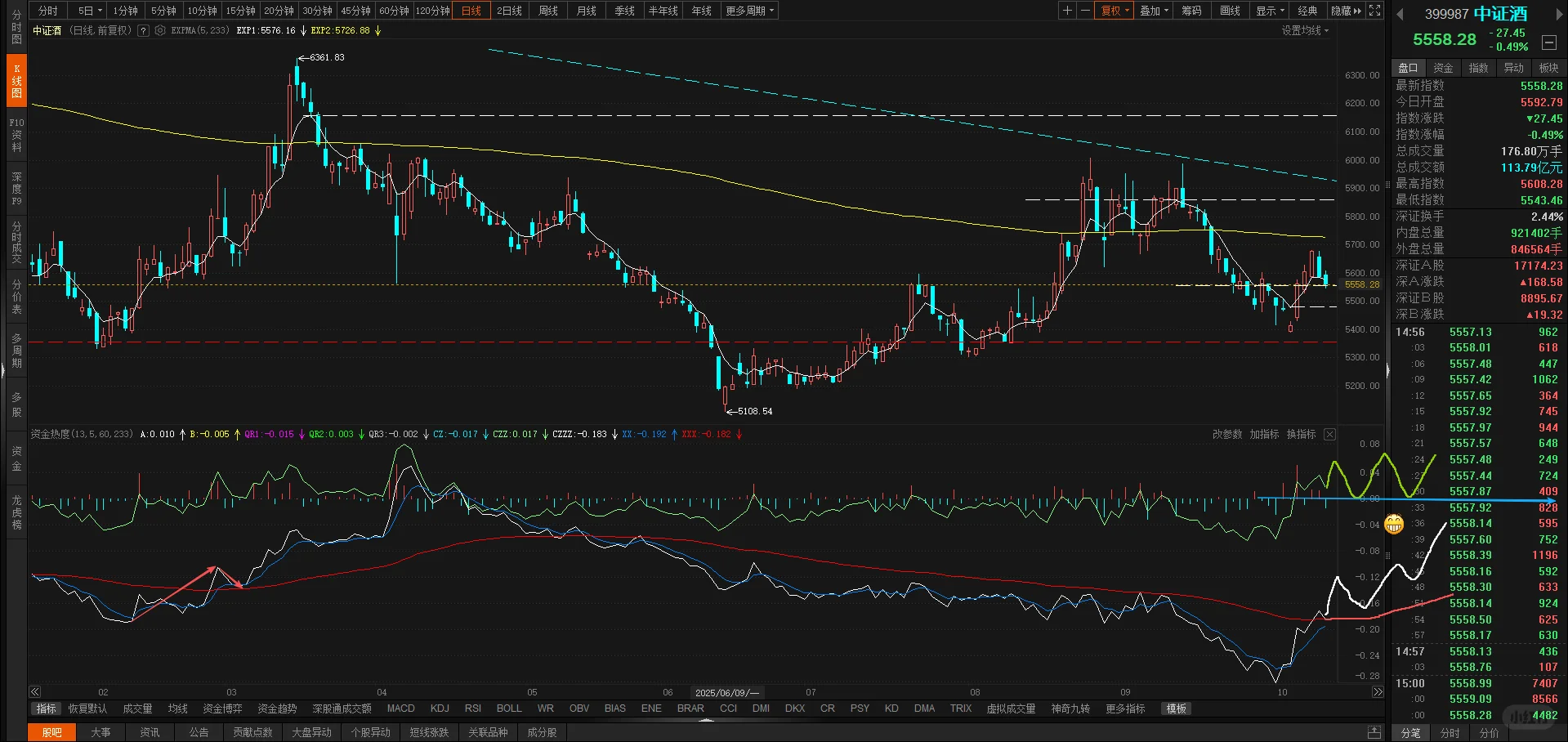The width and height of the screenshot is (1568, 742).
Task: Zoom out the K-line chart with minus icon
Action: click(x=1085, y=11)
